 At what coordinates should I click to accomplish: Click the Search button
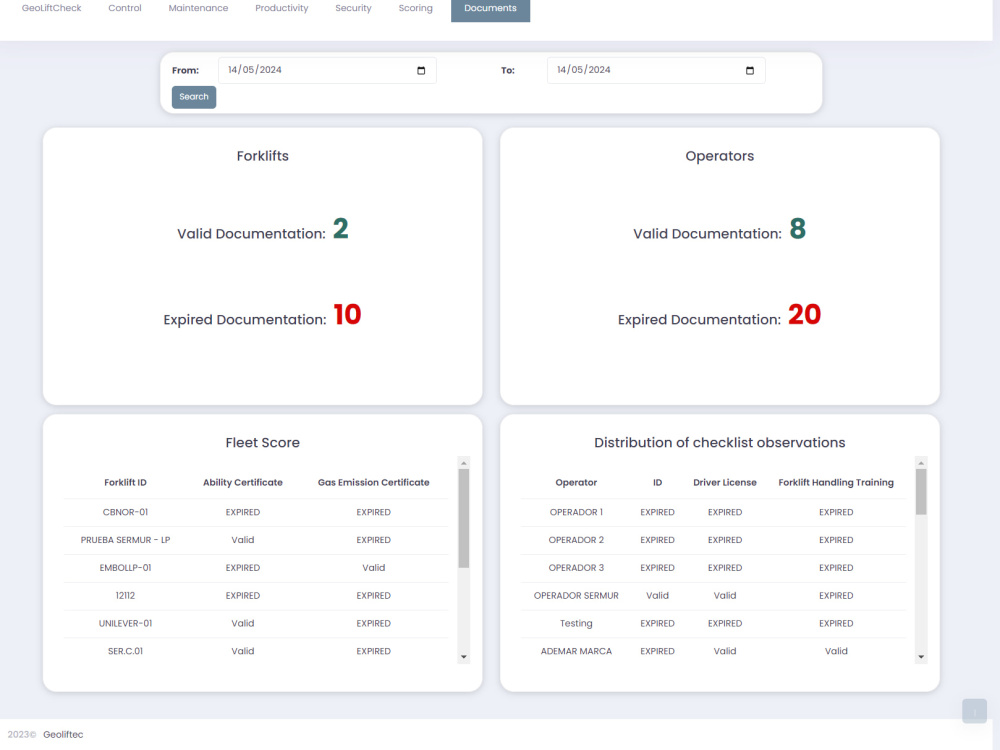[194, 97]
